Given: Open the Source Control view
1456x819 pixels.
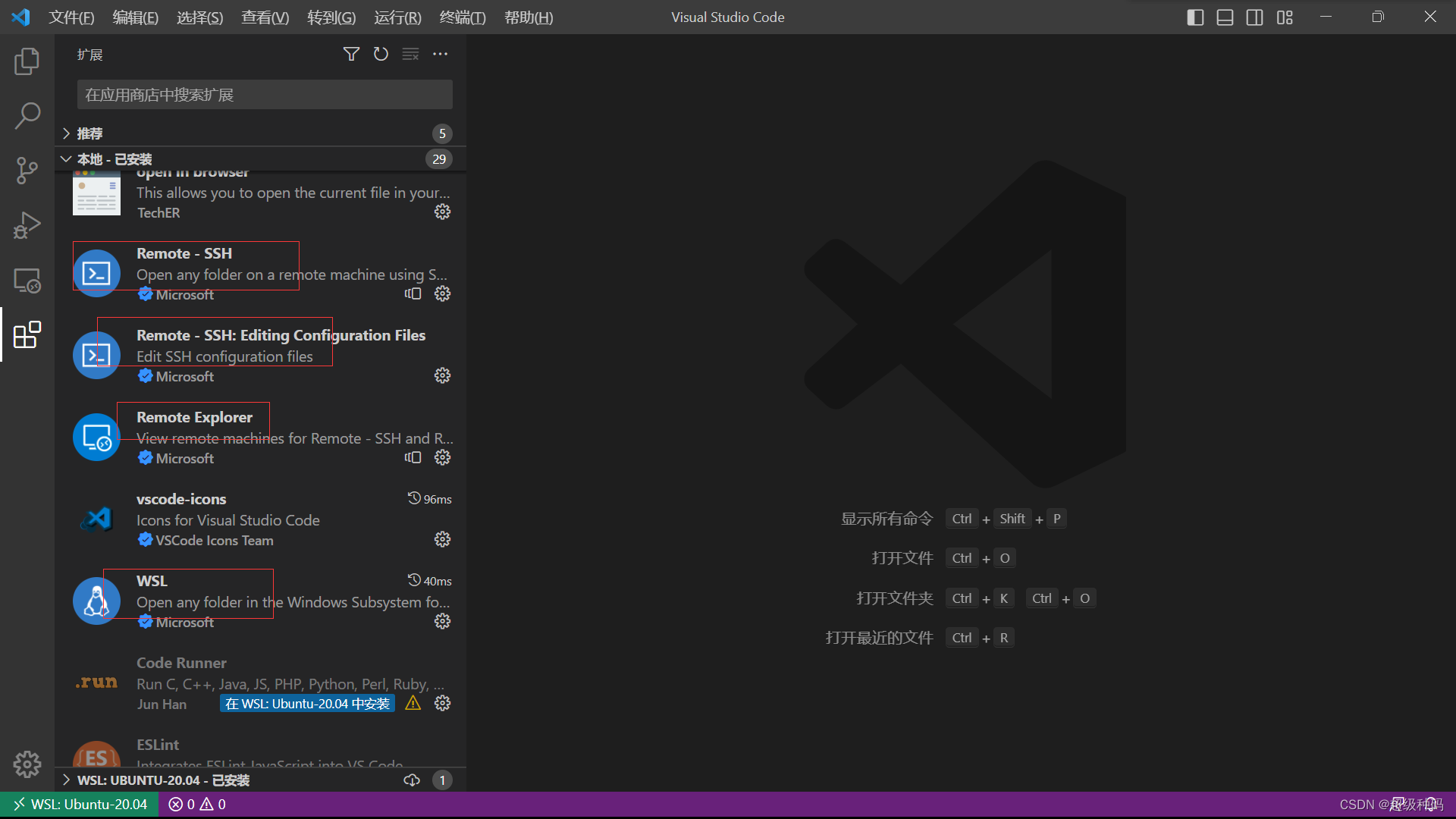Looking at the screenshot, I should click(x=27, y=171).
